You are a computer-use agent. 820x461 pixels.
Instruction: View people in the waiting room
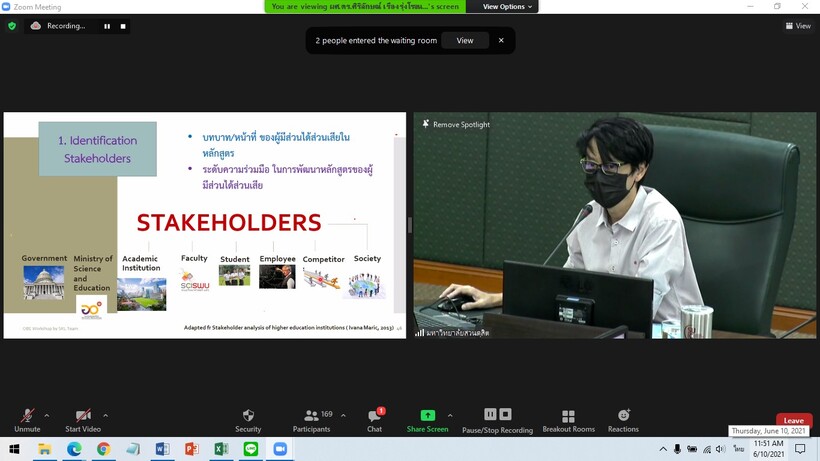[465, 40]
